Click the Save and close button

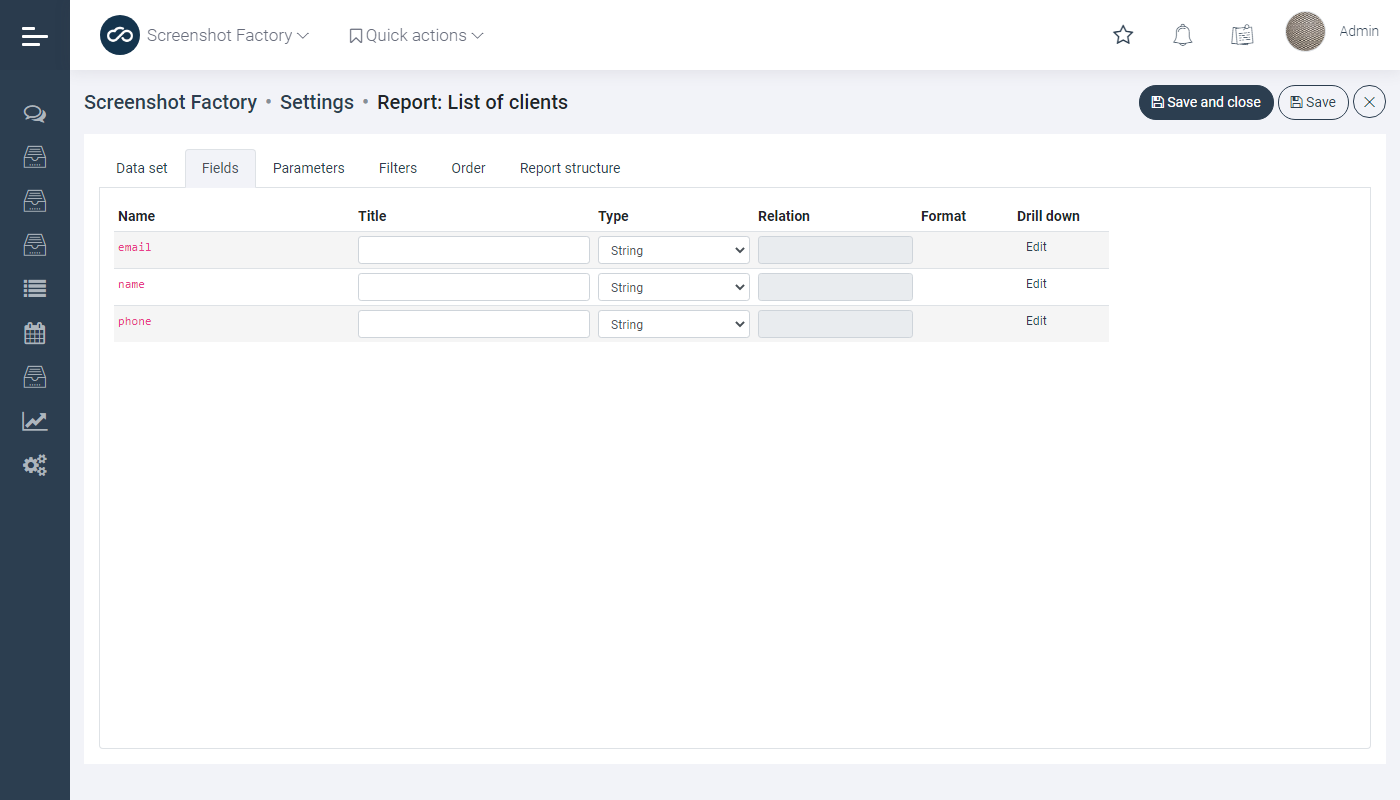(1206, 102)
